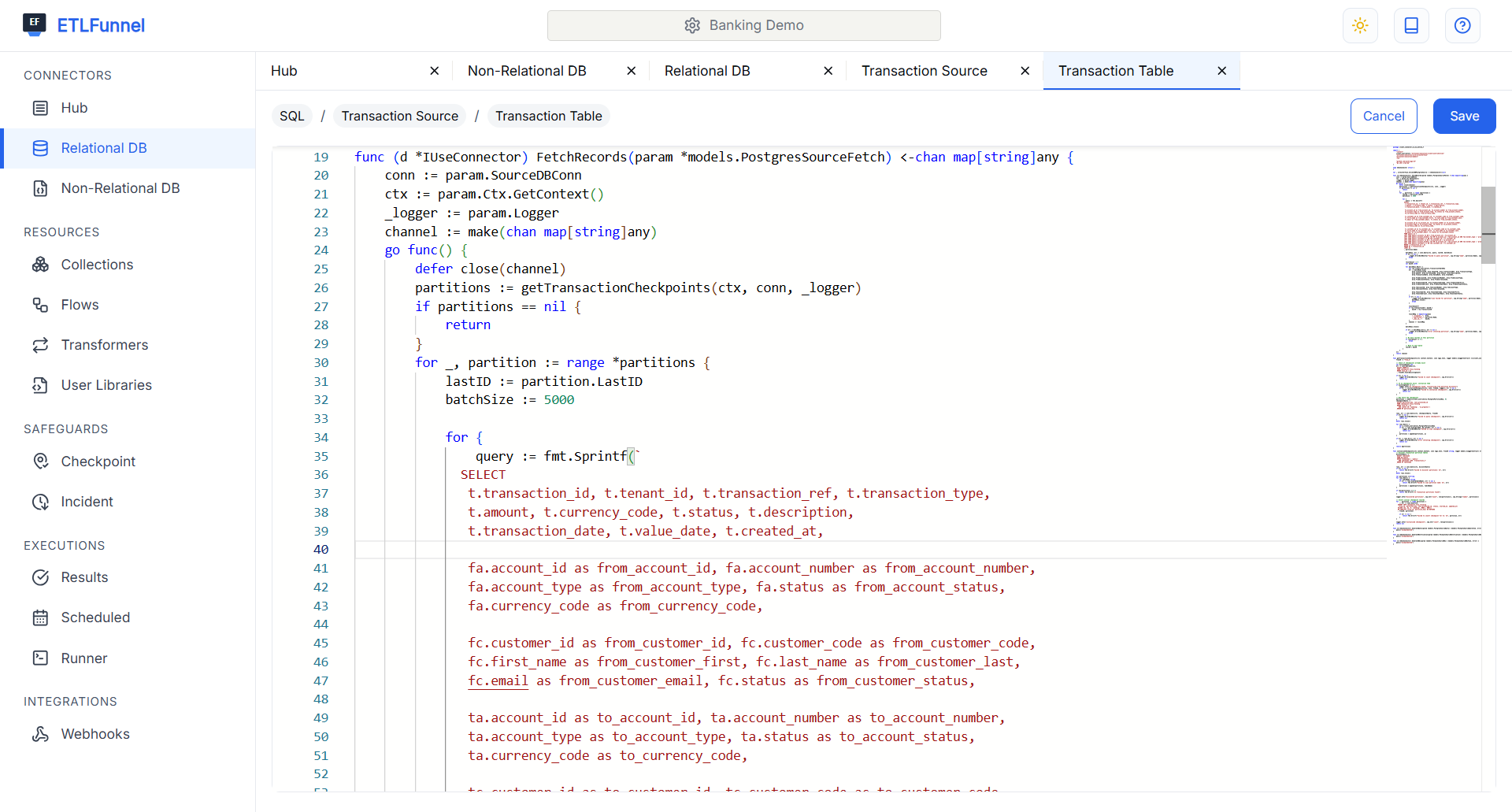The height and width of the screenshot is (812, 1512).
Task: Cancel editing the Transaction Table
Action: (x=1384, y=116)
